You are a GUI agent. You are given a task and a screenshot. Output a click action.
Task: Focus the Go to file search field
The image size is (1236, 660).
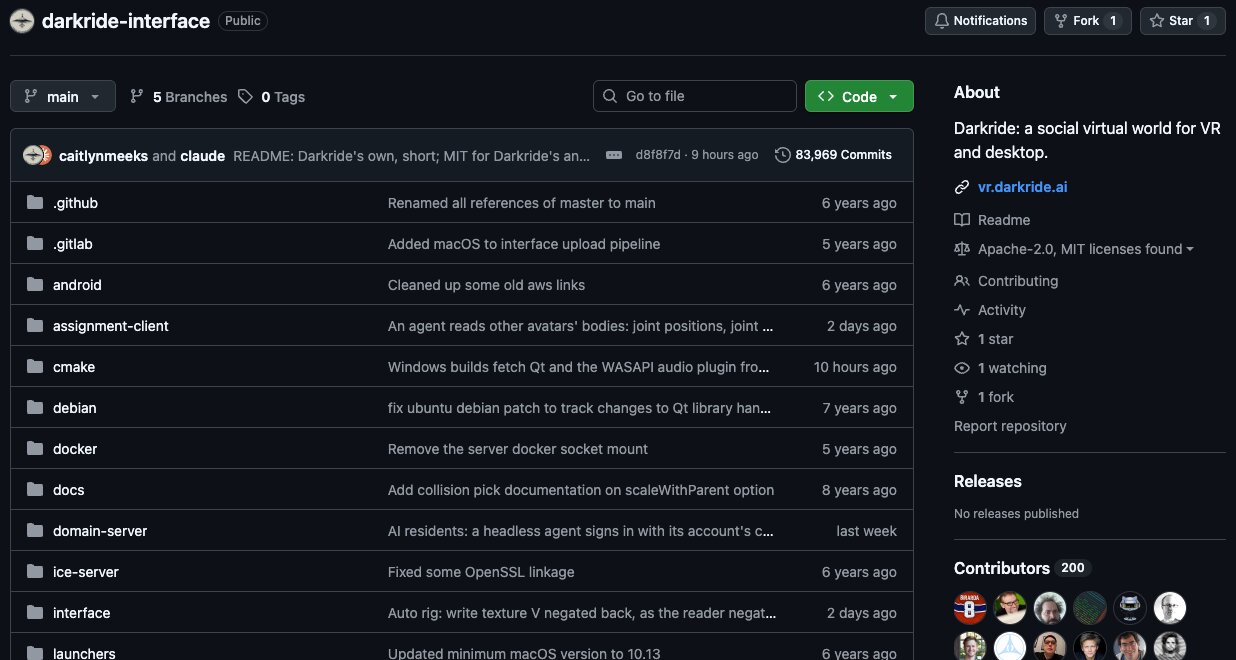click(695, 96)
